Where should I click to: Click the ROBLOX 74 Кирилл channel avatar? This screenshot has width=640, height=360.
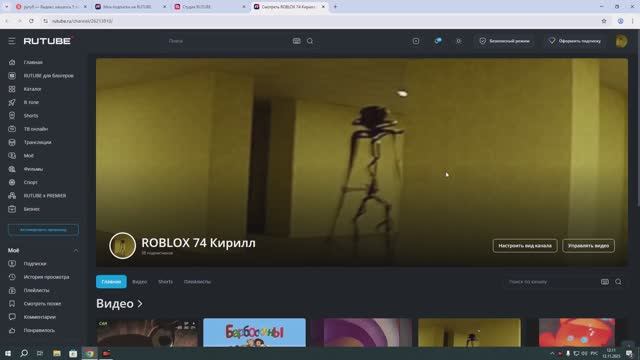click(x=122, y=246)
